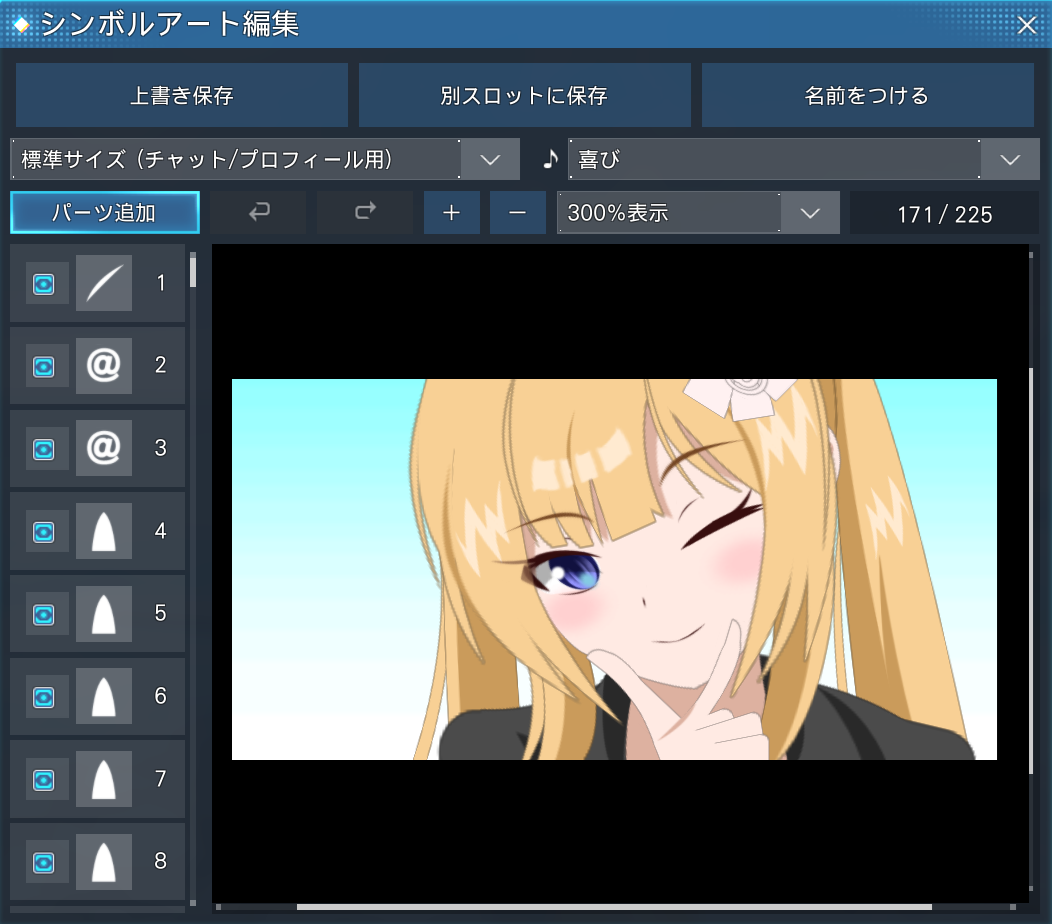Open the 喜び sound dropdown arrow
This screenshot has width=1052, height=924.
1010,160
